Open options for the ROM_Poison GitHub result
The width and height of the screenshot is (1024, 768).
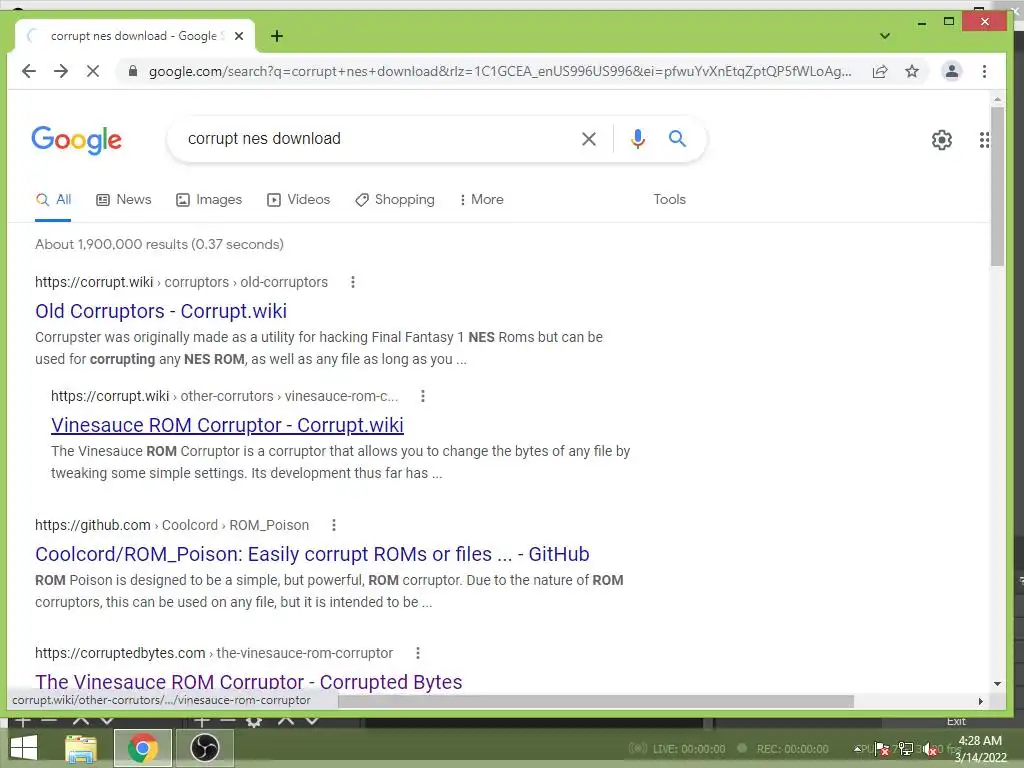[334, 525]
